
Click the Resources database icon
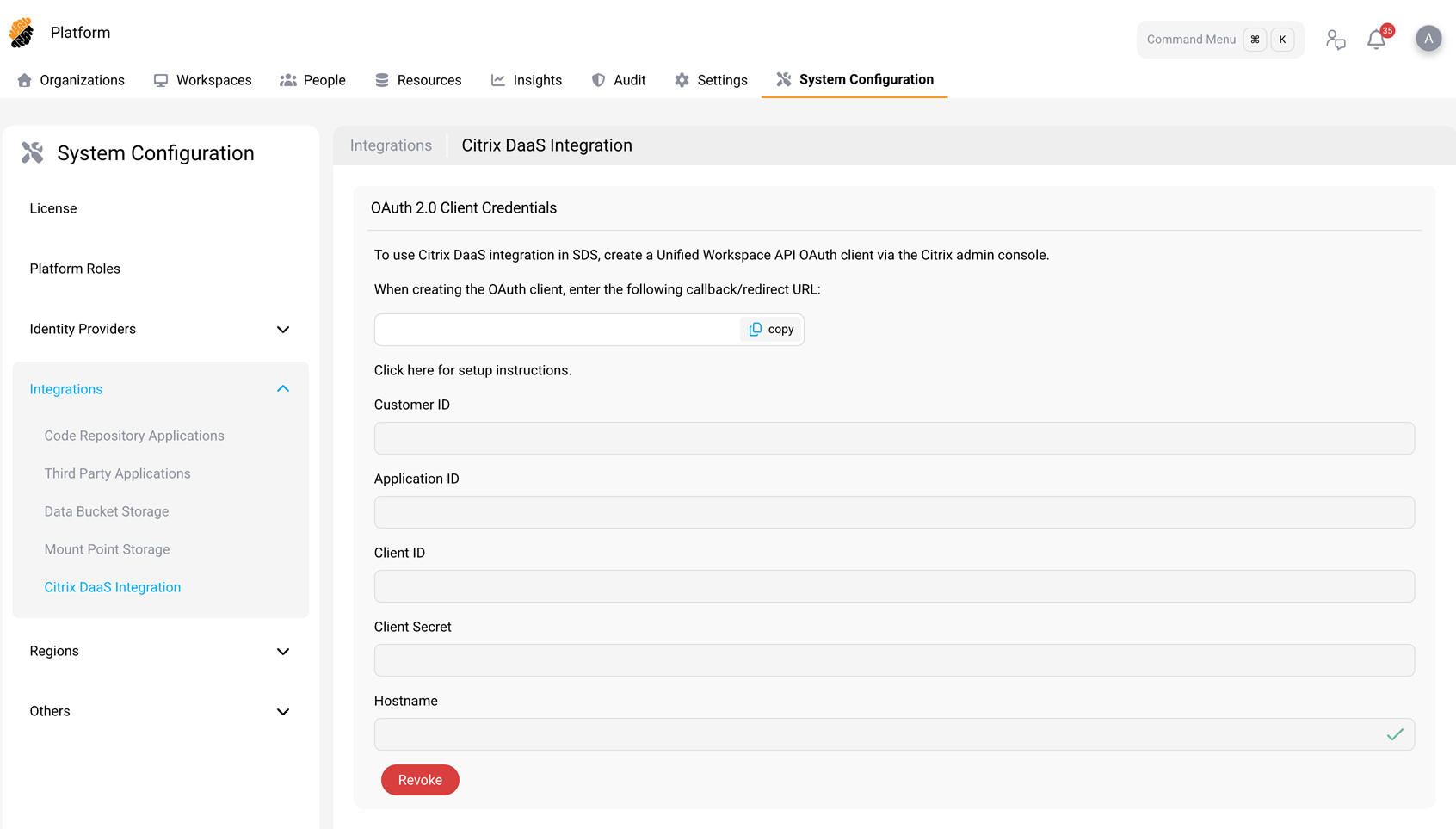tap(382, 80)
